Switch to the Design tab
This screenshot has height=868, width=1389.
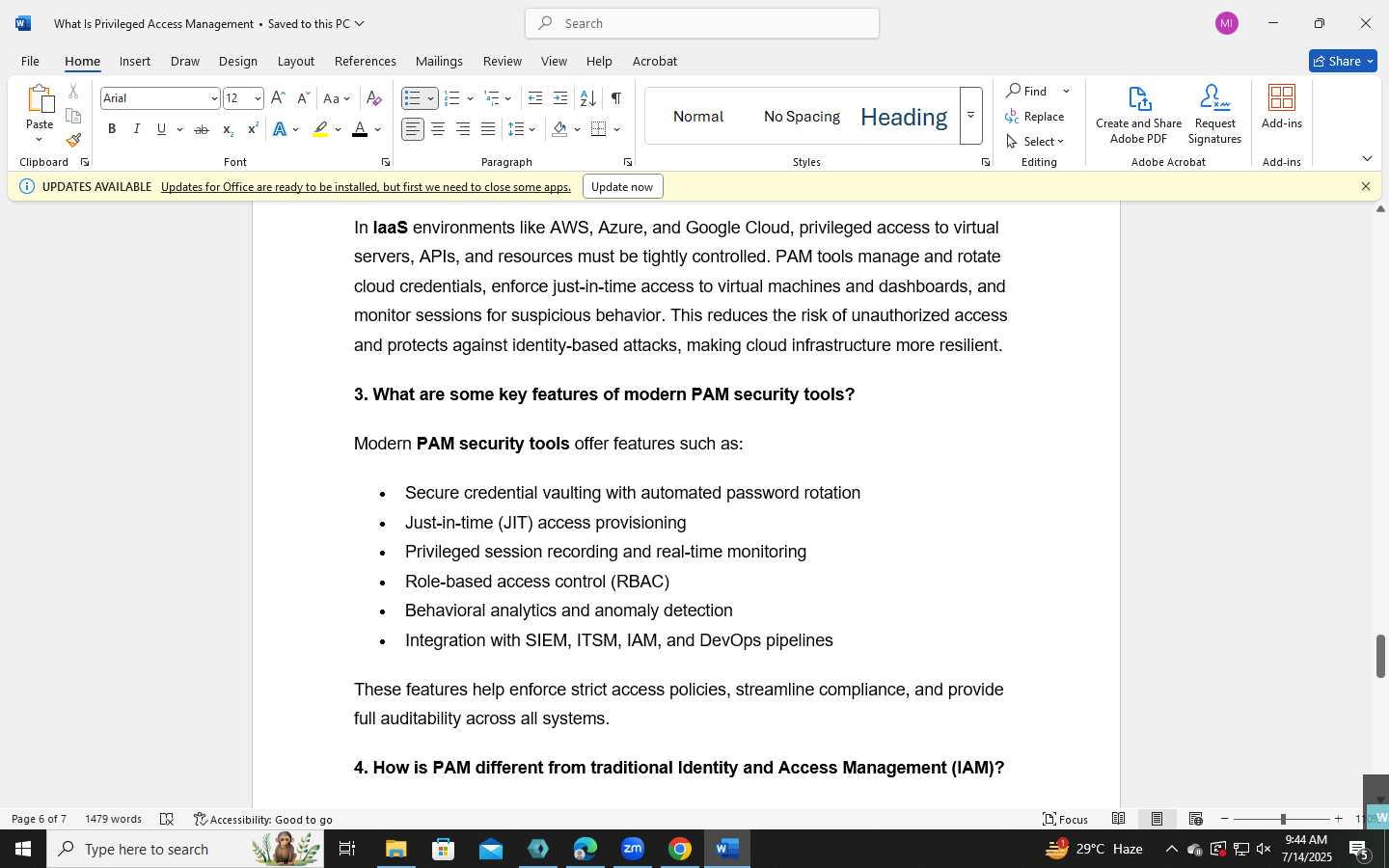tap(237, 61)
